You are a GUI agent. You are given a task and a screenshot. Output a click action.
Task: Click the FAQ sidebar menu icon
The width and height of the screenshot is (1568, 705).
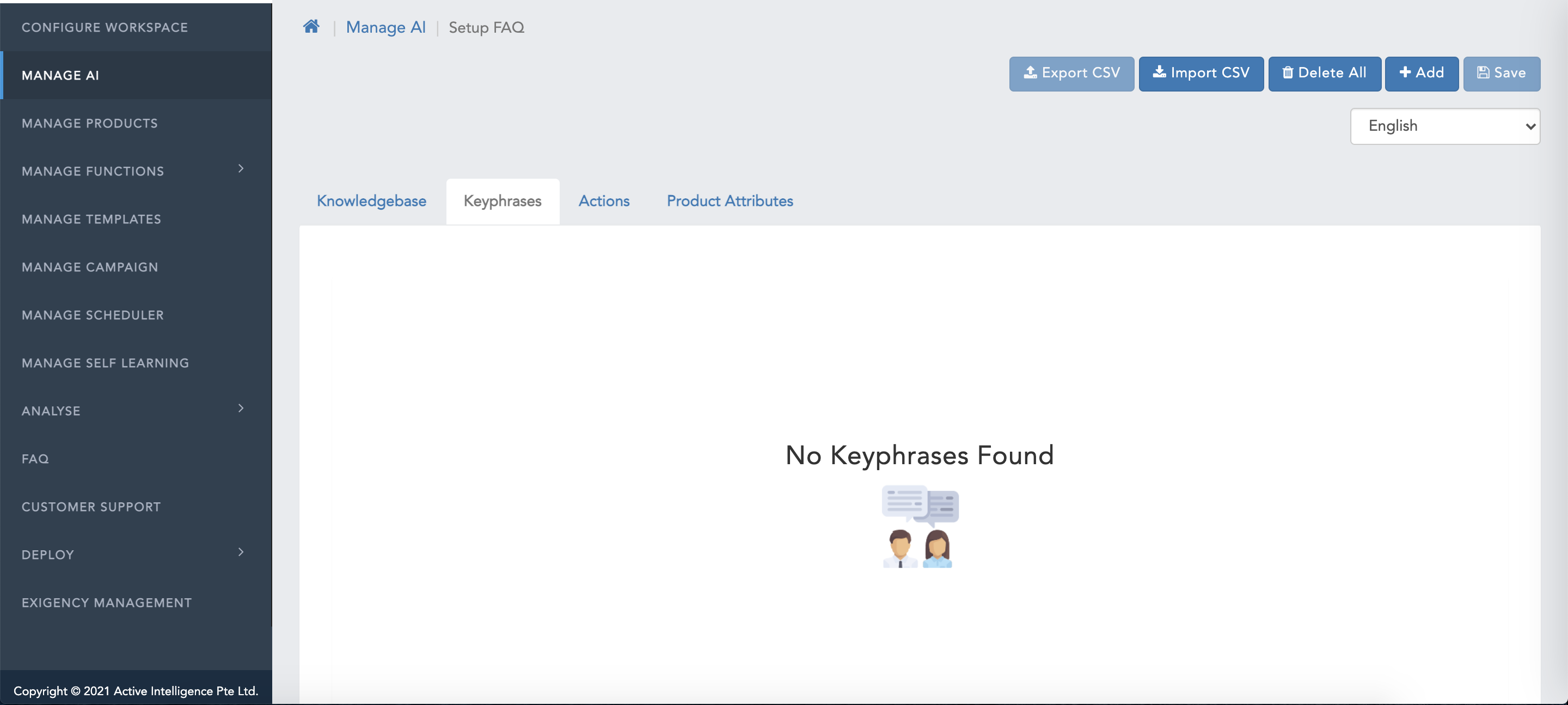35,458
